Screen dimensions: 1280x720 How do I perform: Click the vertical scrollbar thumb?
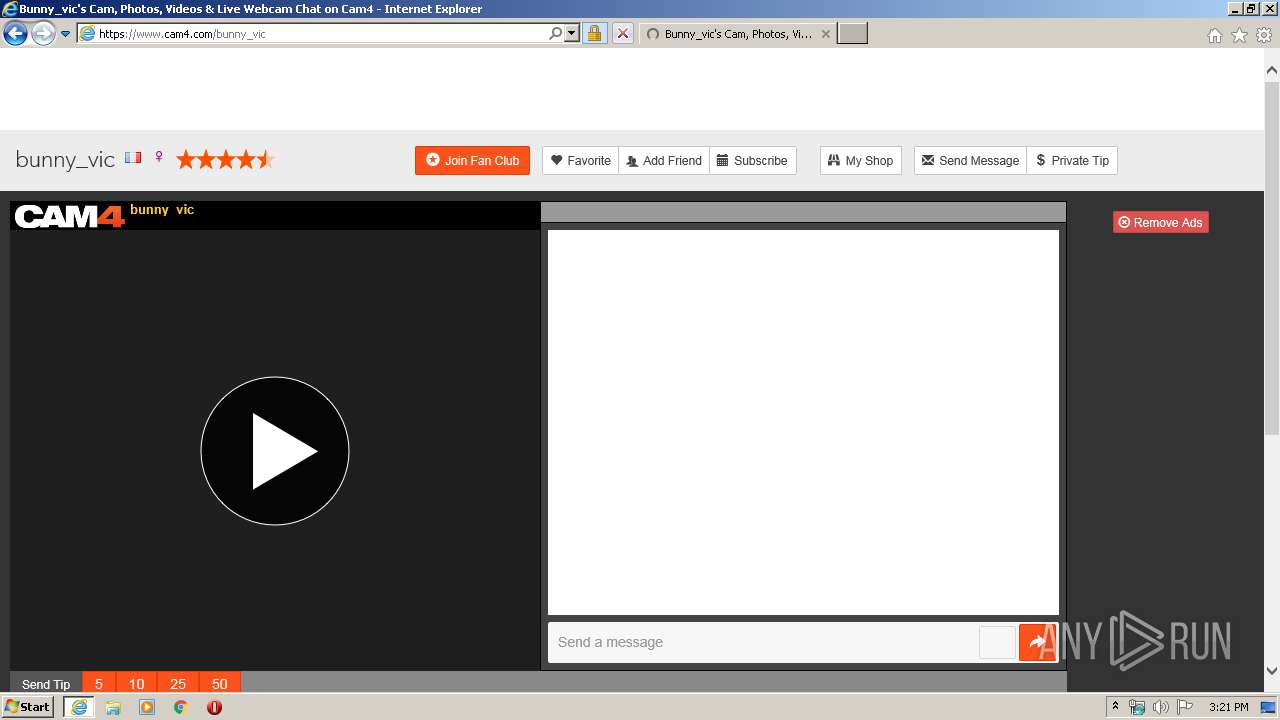tap(1272, 258)
